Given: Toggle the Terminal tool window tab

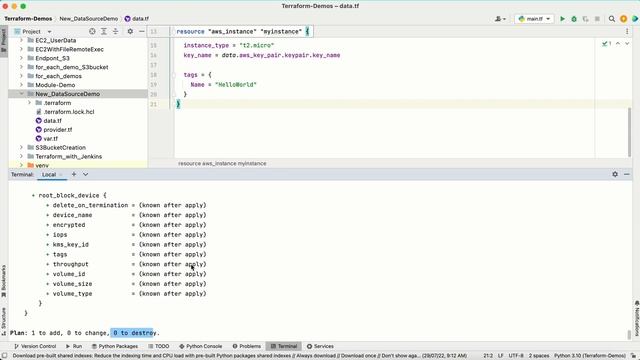Looking at the screenshot, I should coord(284,346).
